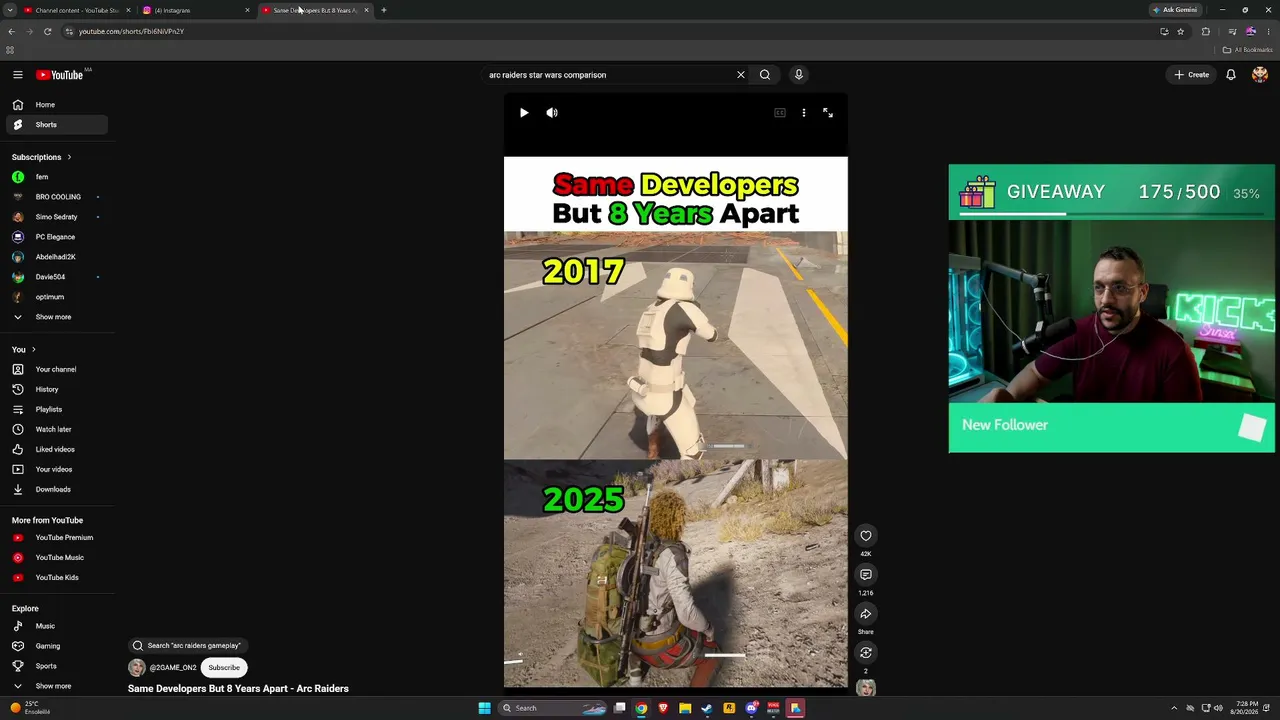Screen dimensions: 1280x720
Task: Click the Create button
Action: [1192, 75]
